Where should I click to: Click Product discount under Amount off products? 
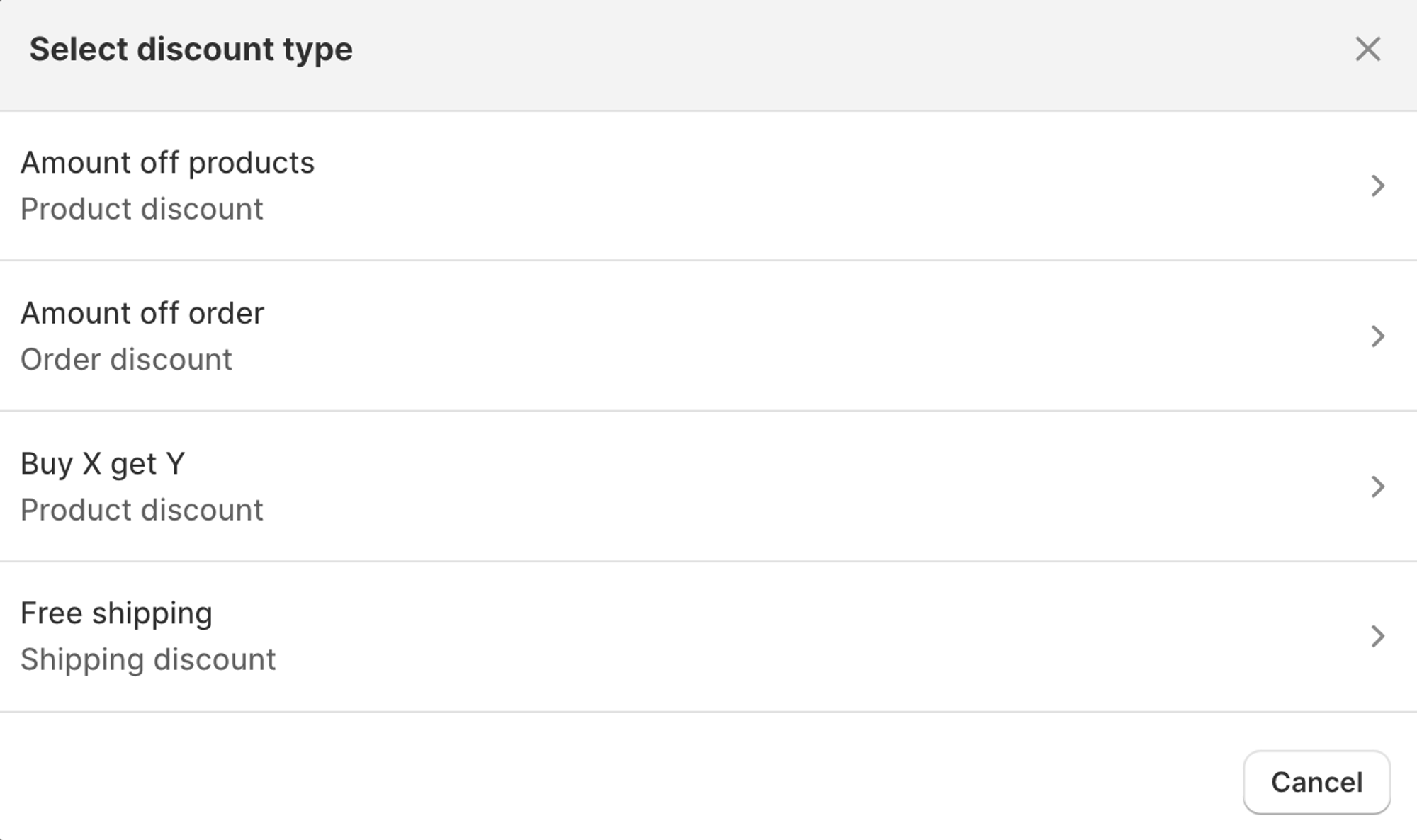142,209
